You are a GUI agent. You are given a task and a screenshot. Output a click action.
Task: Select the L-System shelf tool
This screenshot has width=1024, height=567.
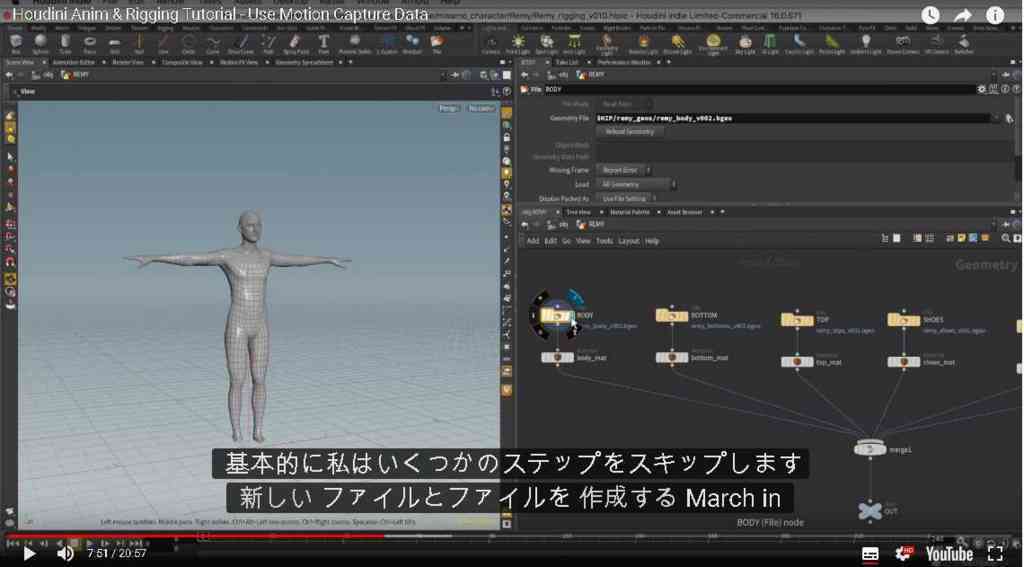click(385, 44)
